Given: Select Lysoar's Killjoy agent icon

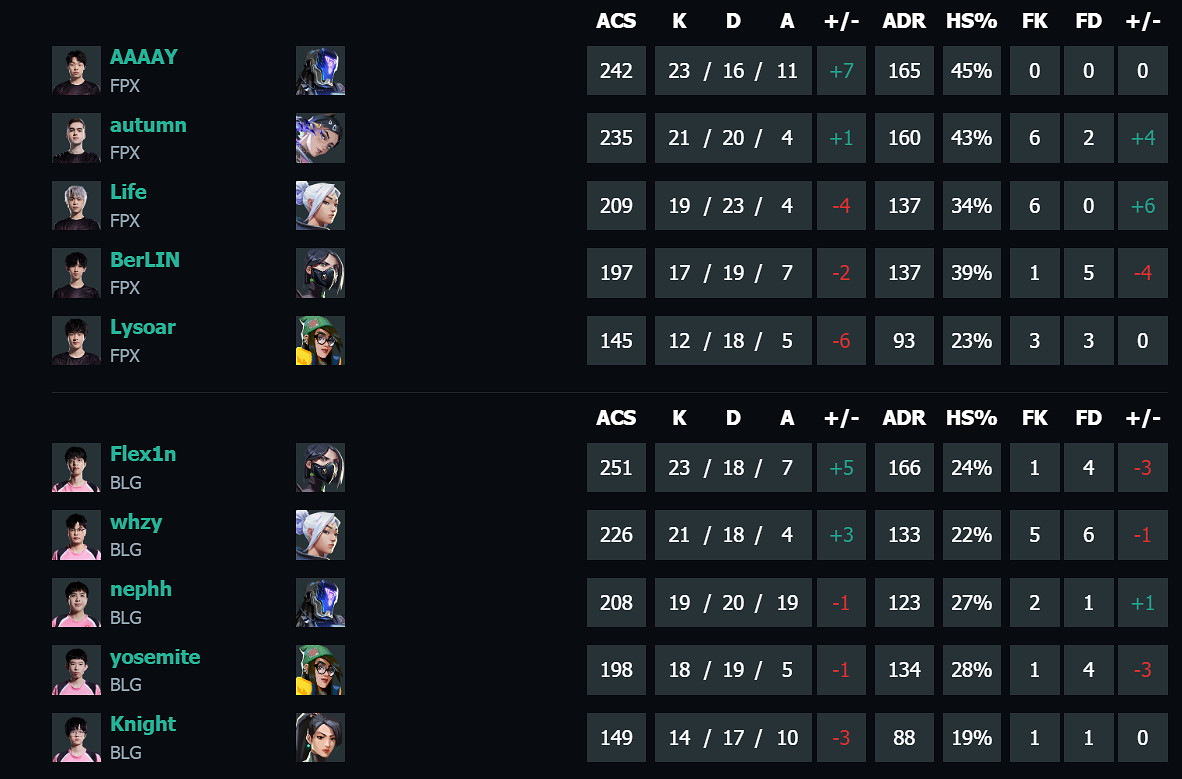Looking at the screenshot, I should click(x=320, y=340).
